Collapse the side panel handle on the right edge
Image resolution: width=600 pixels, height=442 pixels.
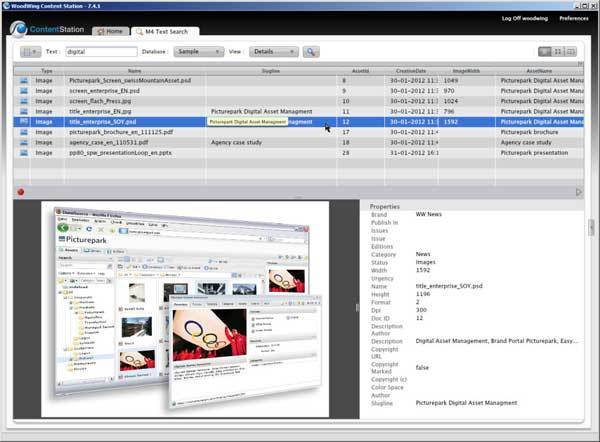click(592, 228)
